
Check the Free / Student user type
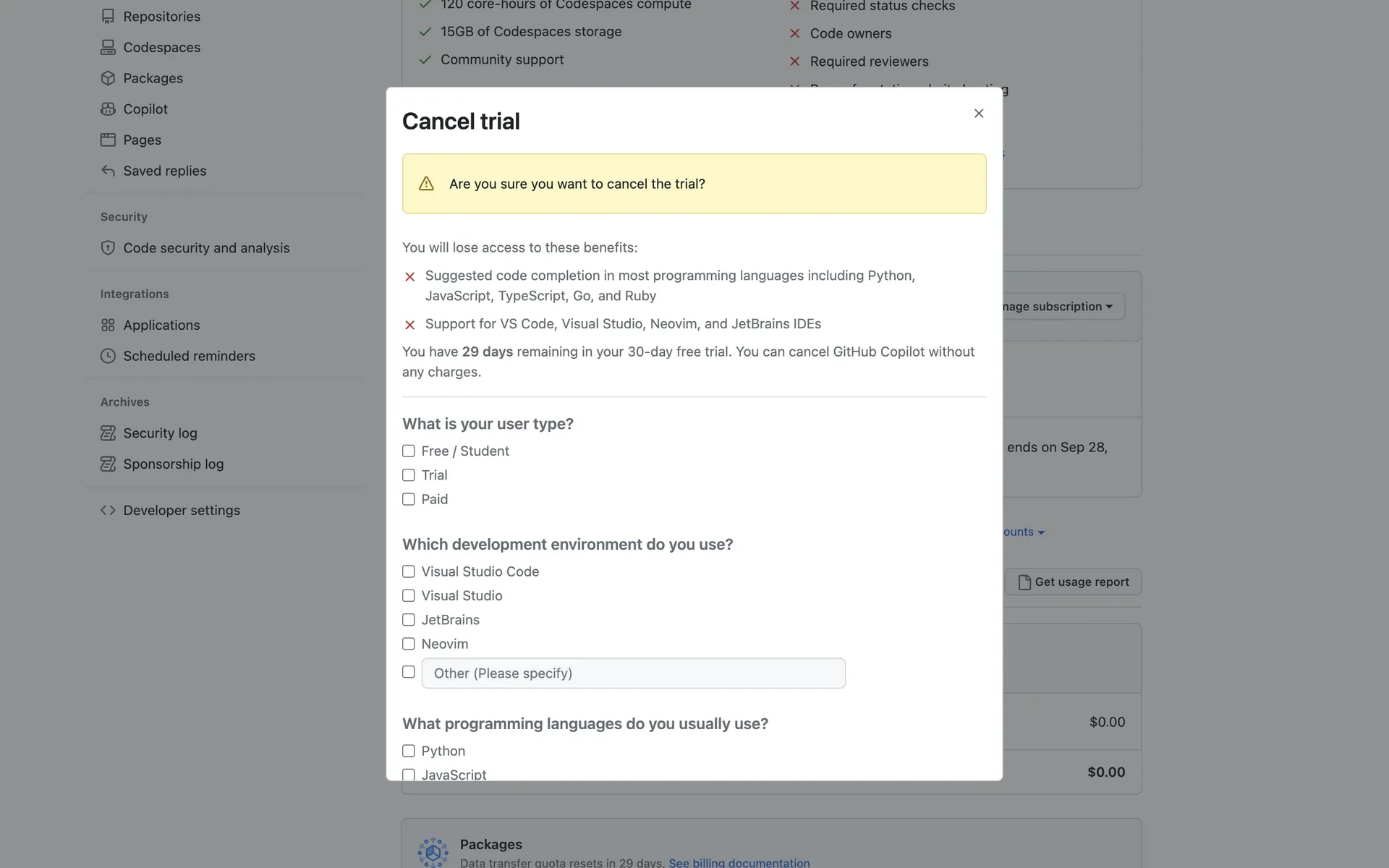click(409, 451)
